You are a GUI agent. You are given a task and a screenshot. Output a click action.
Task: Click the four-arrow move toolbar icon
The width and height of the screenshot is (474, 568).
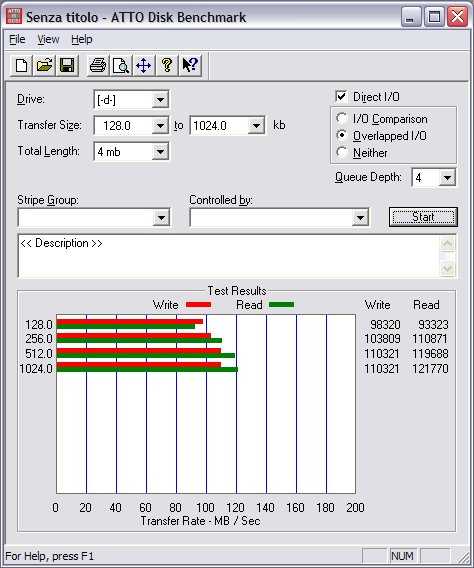143,66
